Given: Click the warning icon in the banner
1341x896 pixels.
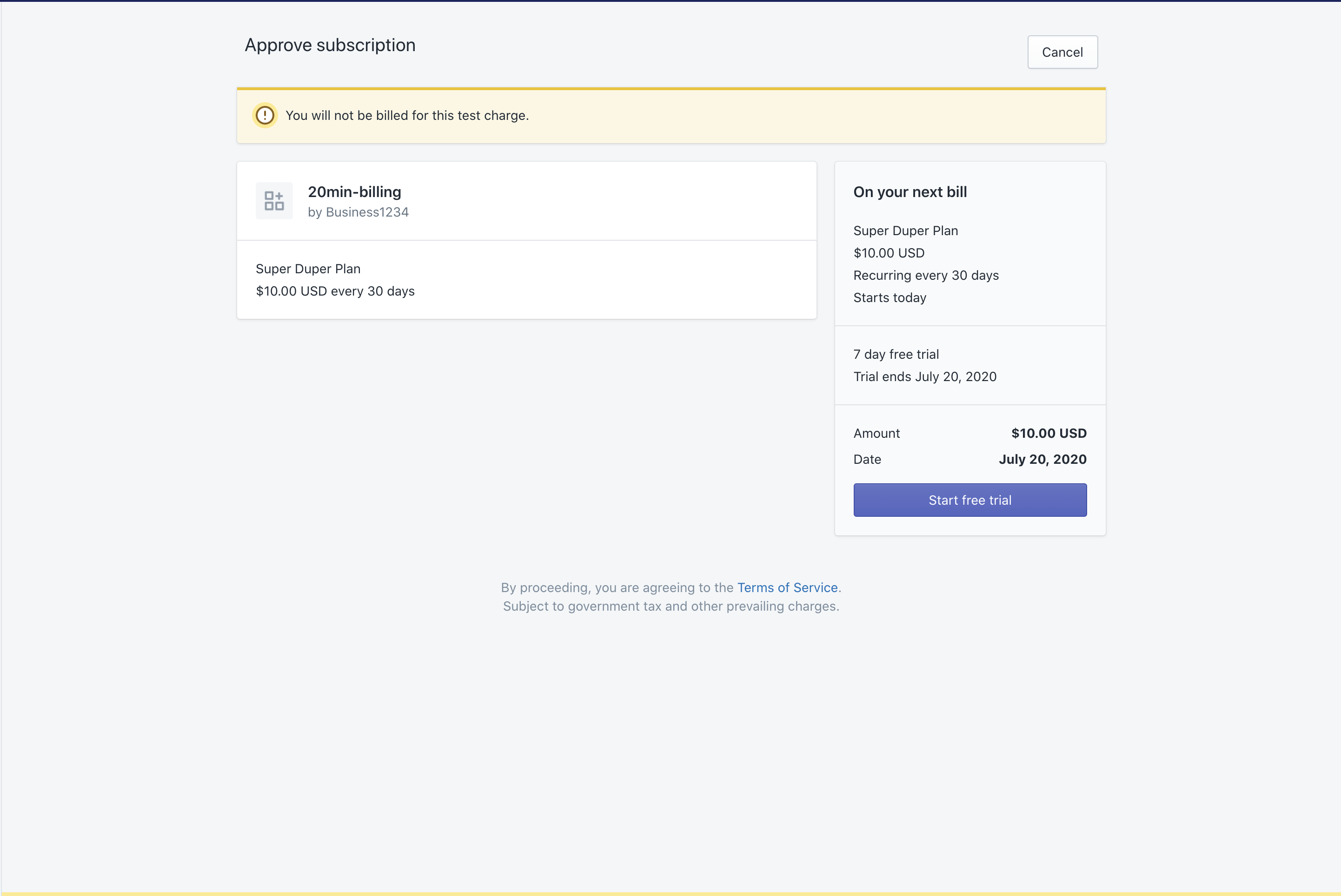Looking at the screenshot, I should (265, 115).
